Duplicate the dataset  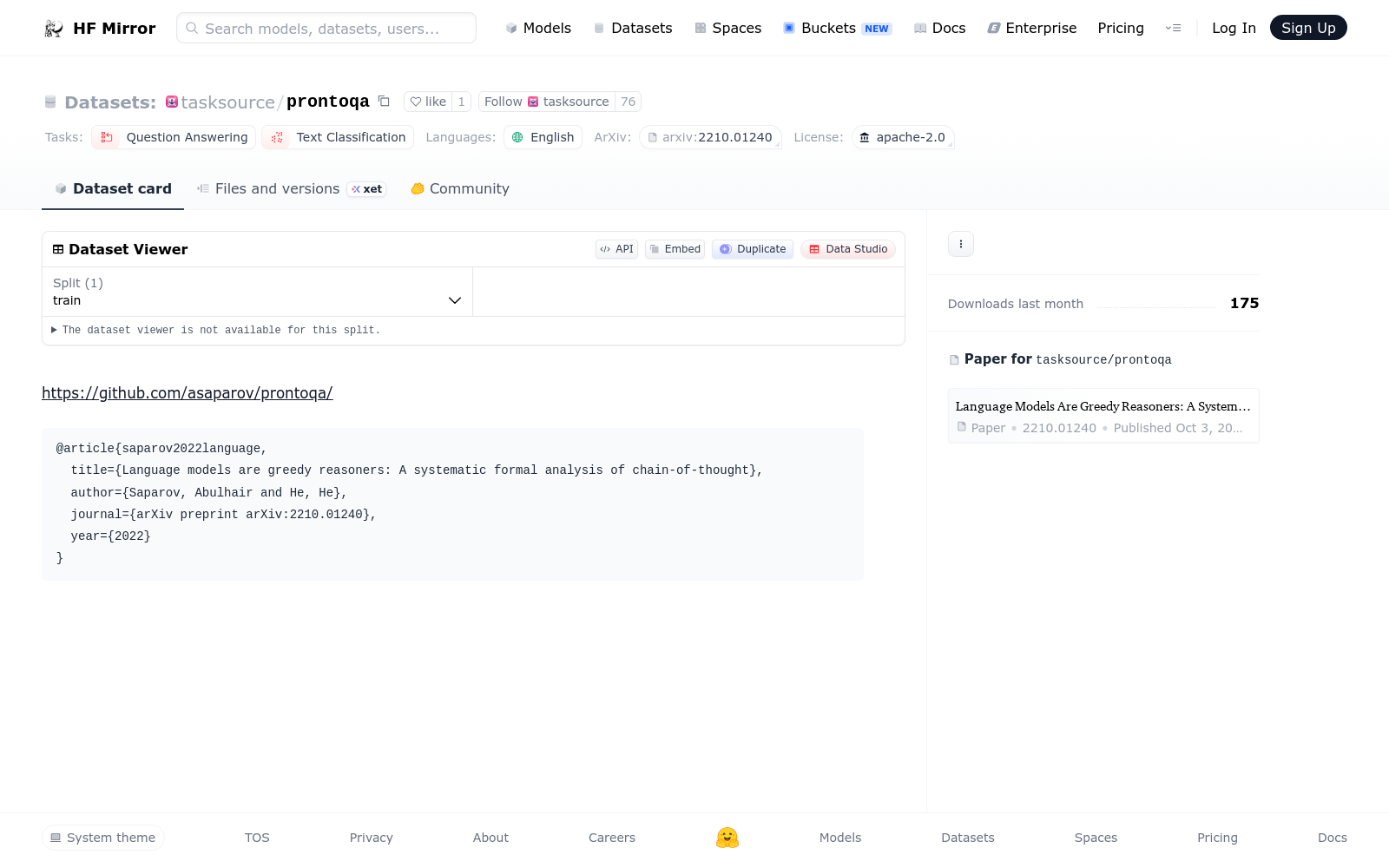click(753, 249)
